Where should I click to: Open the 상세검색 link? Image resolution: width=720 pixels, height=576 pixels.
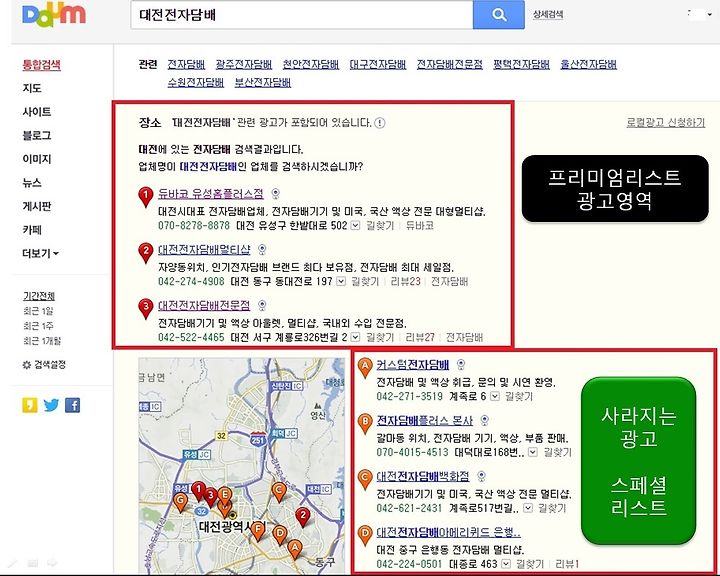pyautogui.click(x=548, y=15)
